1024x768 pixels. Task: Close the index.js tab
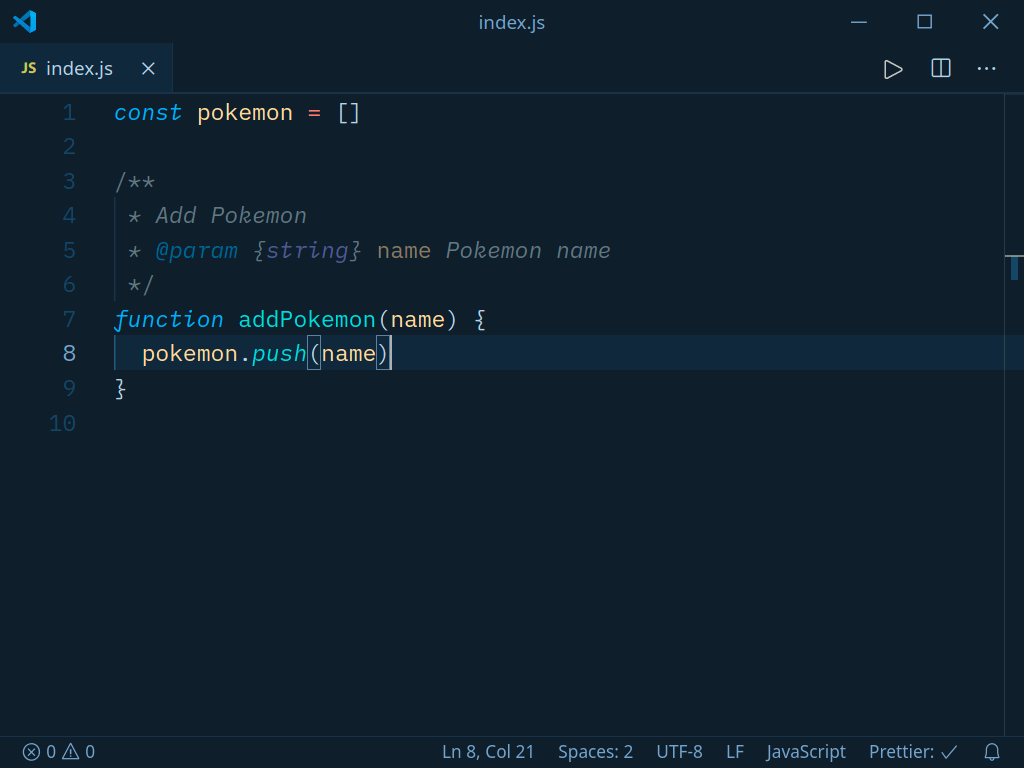[148, 69]
